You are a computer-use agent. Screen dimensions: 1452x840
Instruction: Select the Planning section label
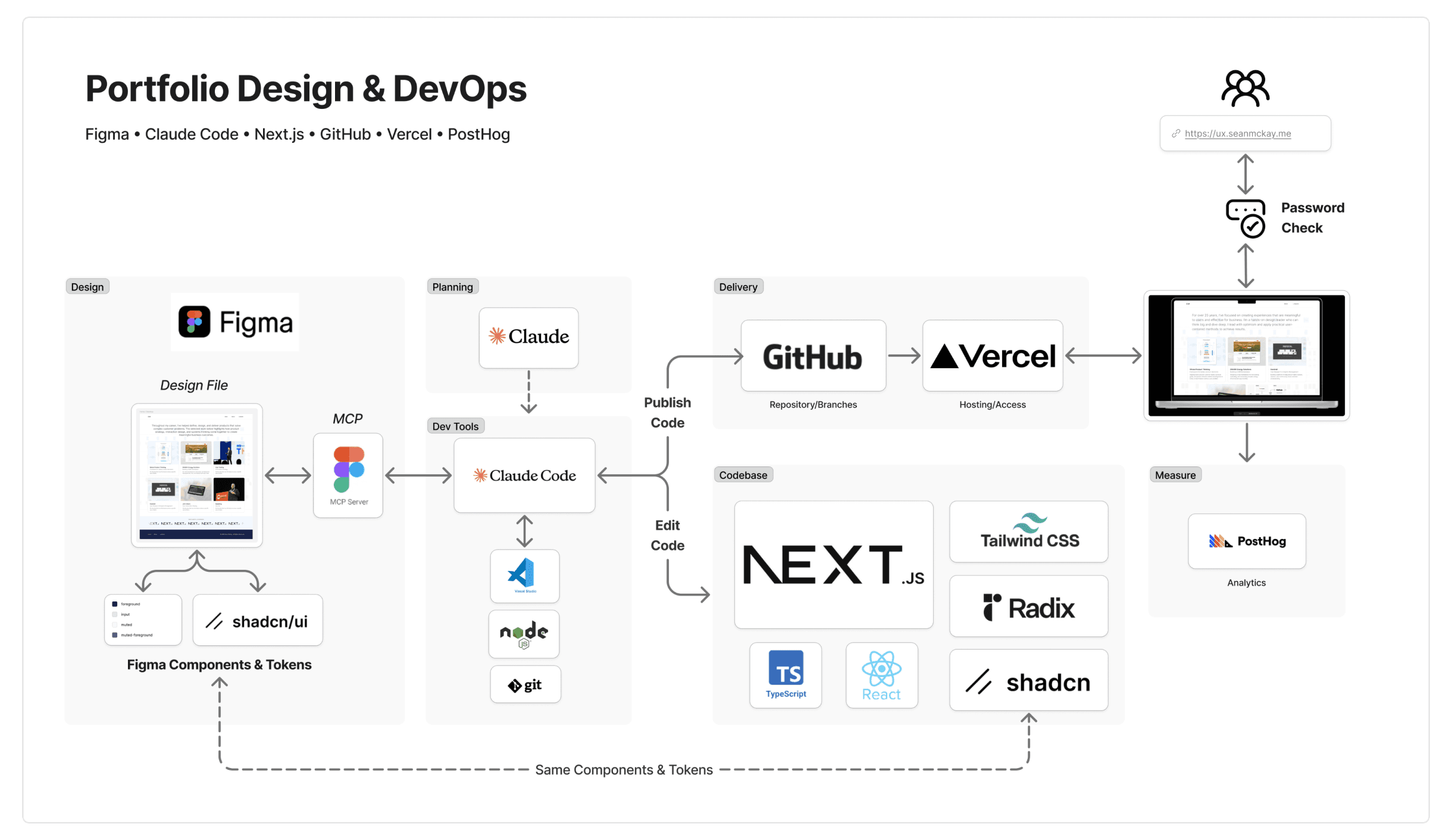(x=453, y=287)
